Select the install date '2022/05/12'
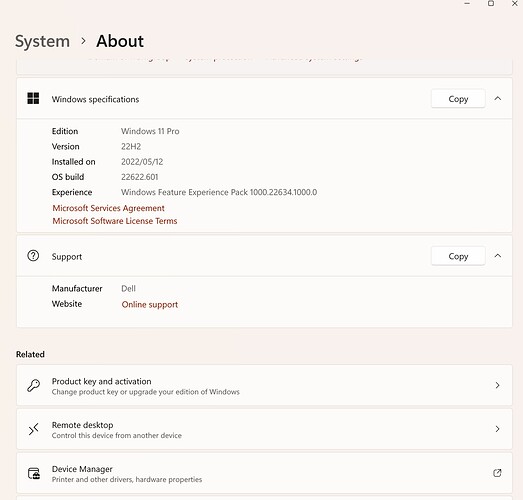The height and width of the screenshot is (500, 523). pyautogui.click(x=142, y=162)
